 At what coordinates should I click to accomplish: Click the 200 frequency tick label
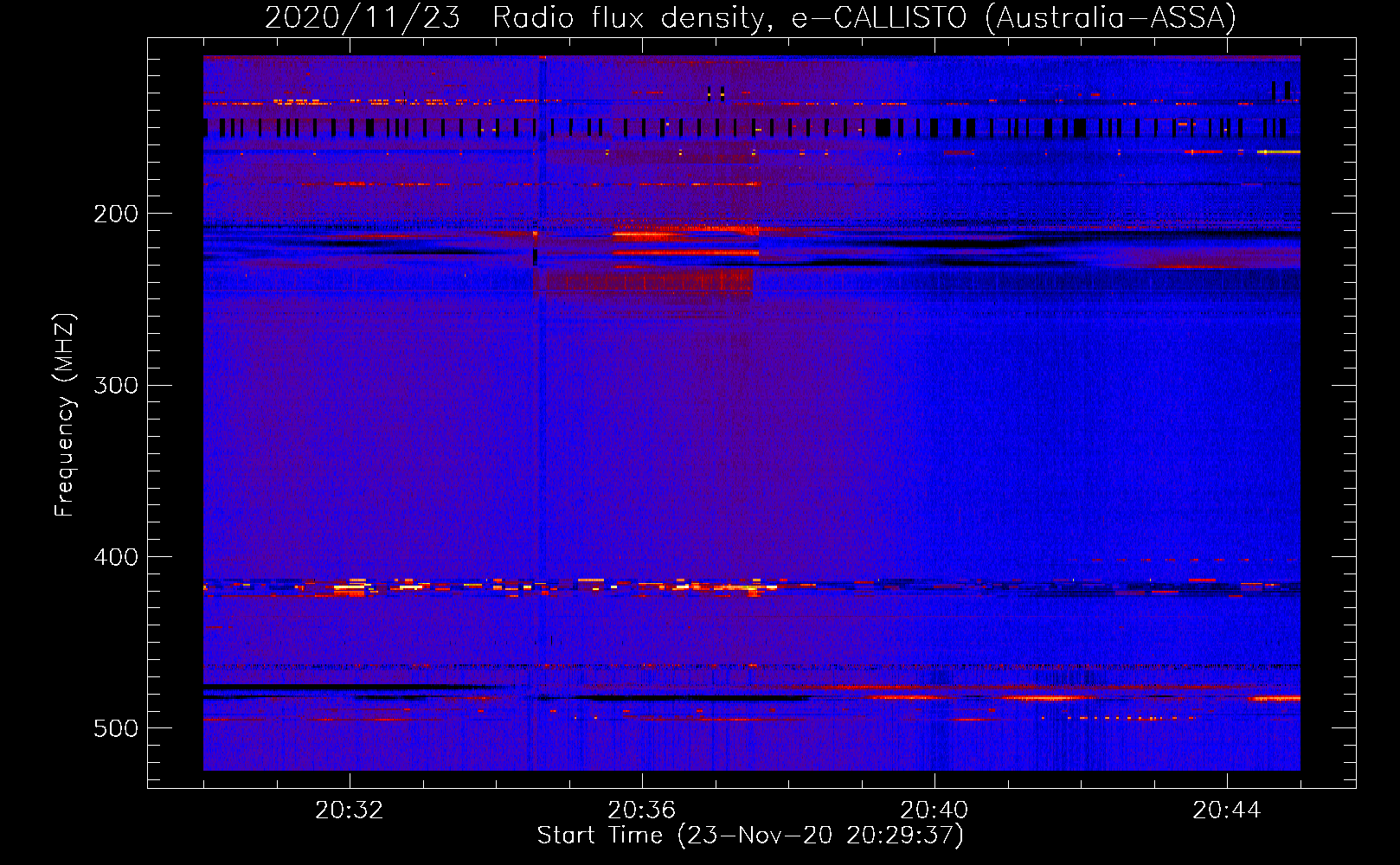pos(116,214)
